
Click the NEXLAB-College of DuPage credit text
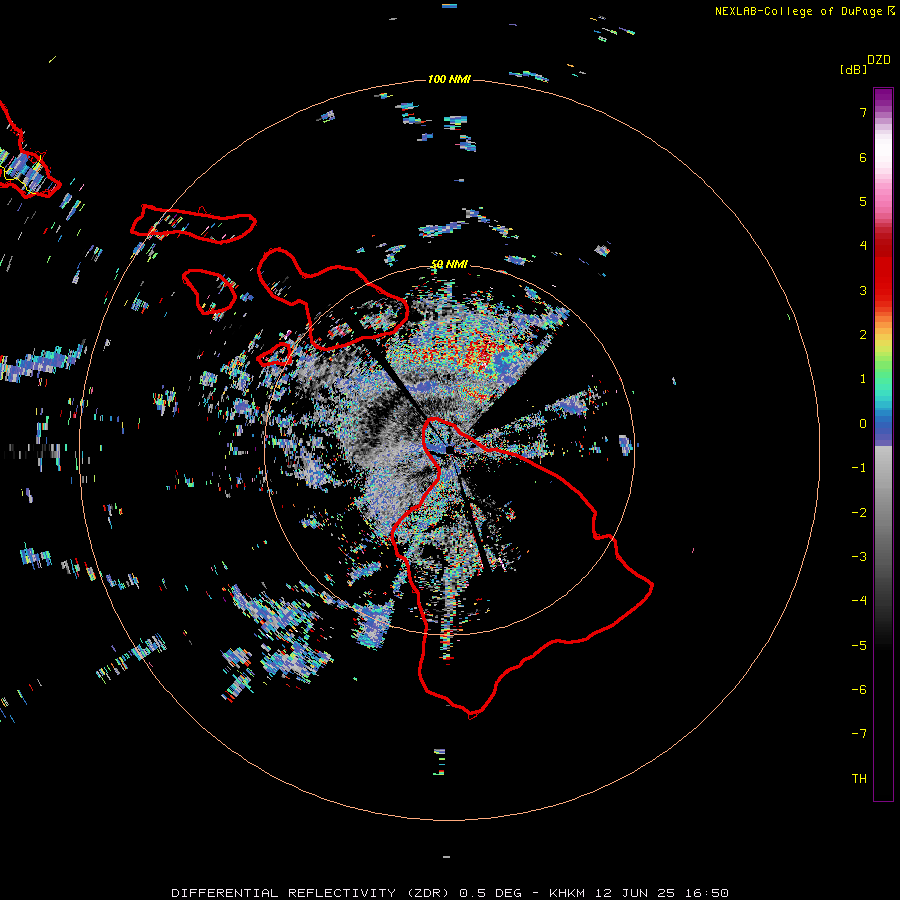coord(798,11)
